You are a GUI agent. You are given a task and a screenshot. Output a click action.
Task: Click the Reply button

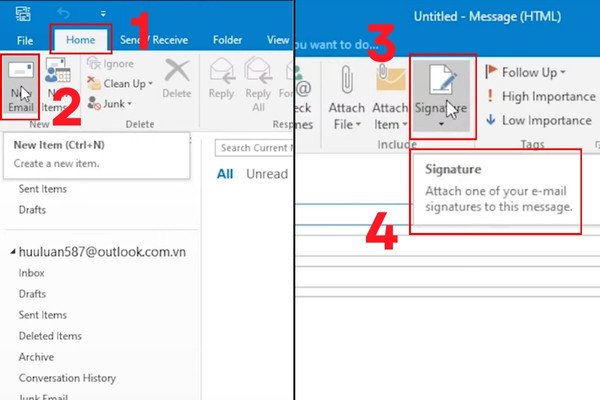(x=221, y=80)
